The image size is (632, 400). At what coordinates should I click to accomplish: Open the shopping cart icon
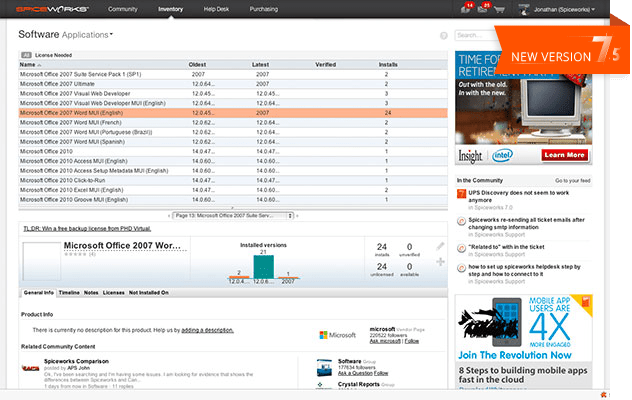click(499, 9)
